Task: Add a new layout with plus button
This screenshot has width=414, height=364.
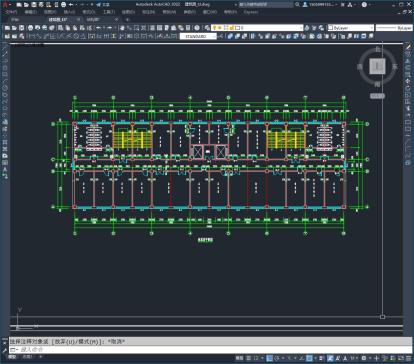Action: [x=41, y=357]
